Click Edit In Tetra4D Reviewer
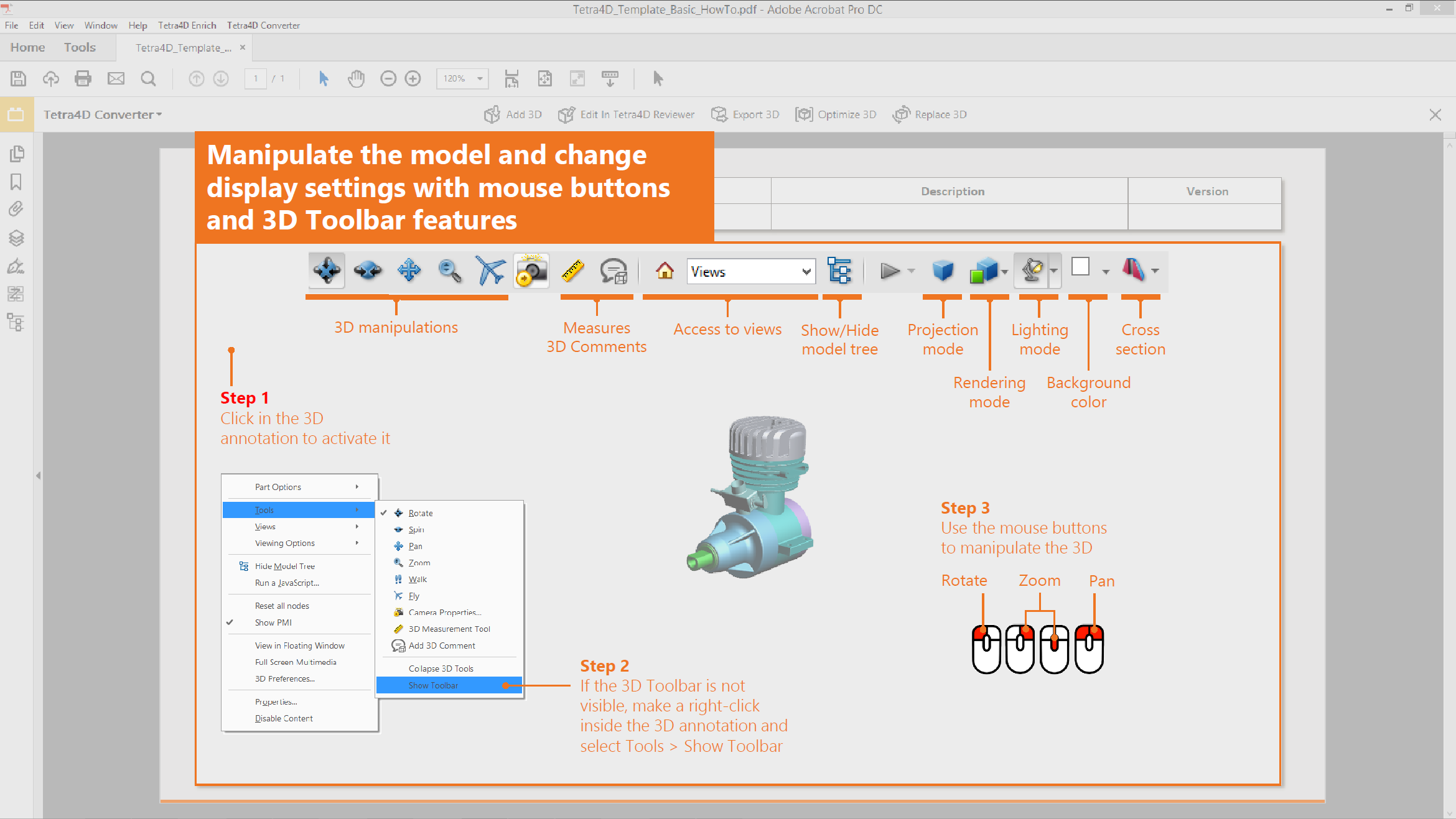 [x=626, y=114]
